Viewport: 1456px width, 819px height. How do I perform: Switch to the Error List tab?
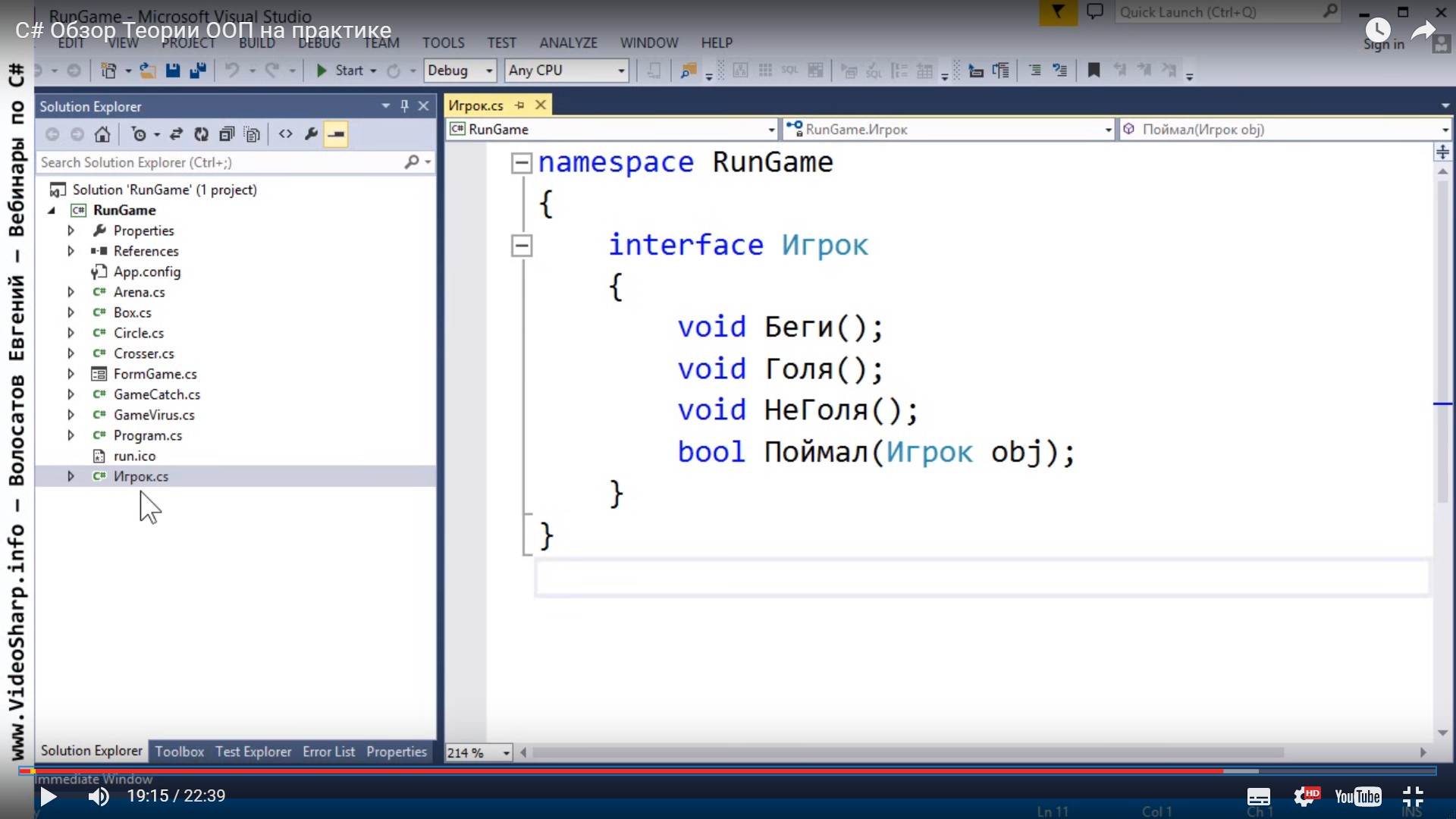[328, 752]
